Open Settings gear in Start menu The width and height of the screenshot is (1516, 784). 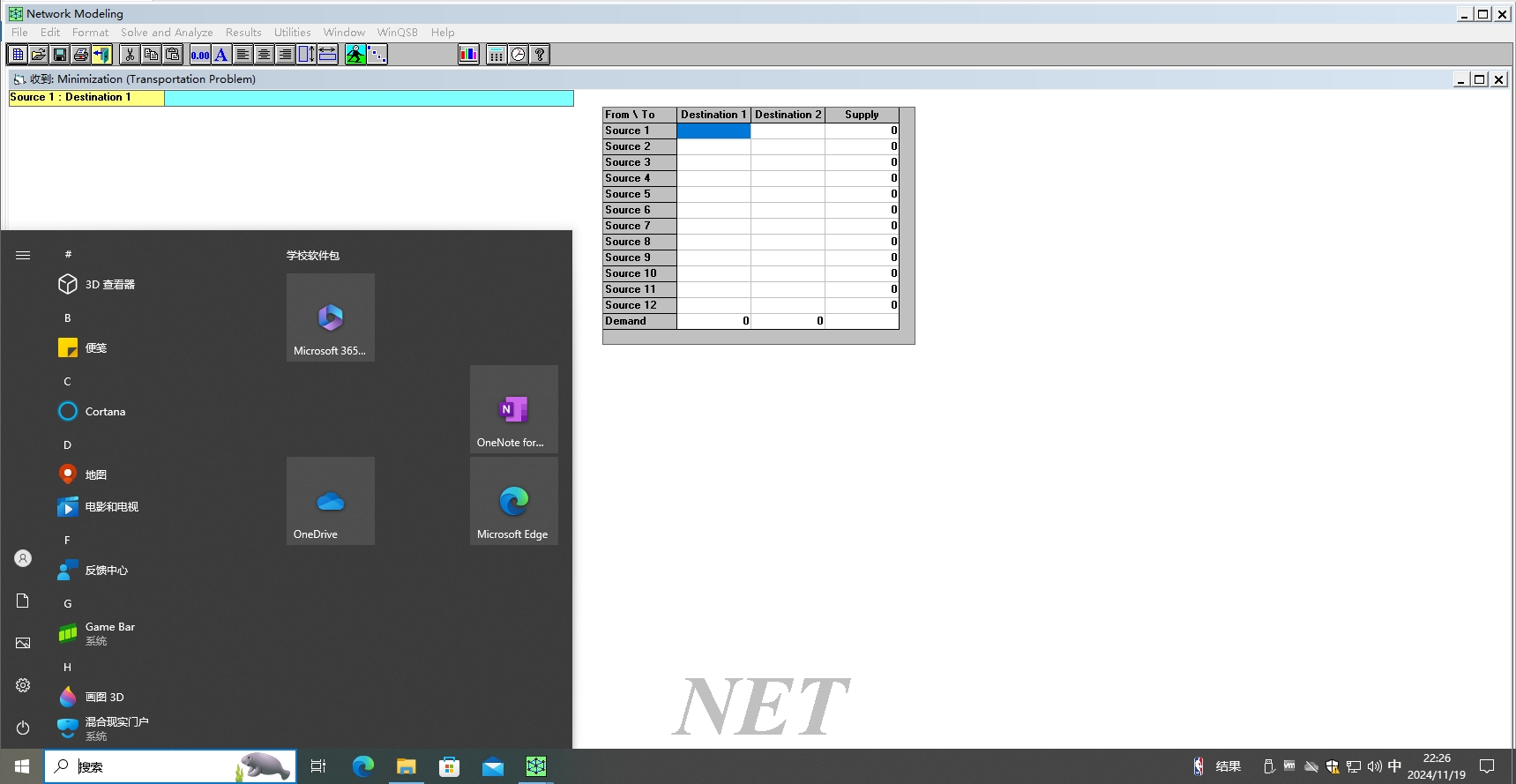[23, 685]
